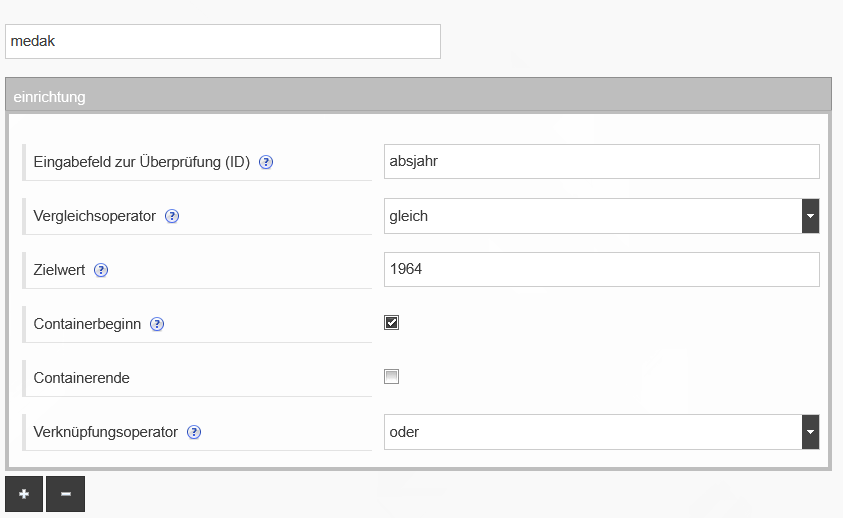Click the 'Verknüpfungsoperator' label text

click(x=105, y=432)
